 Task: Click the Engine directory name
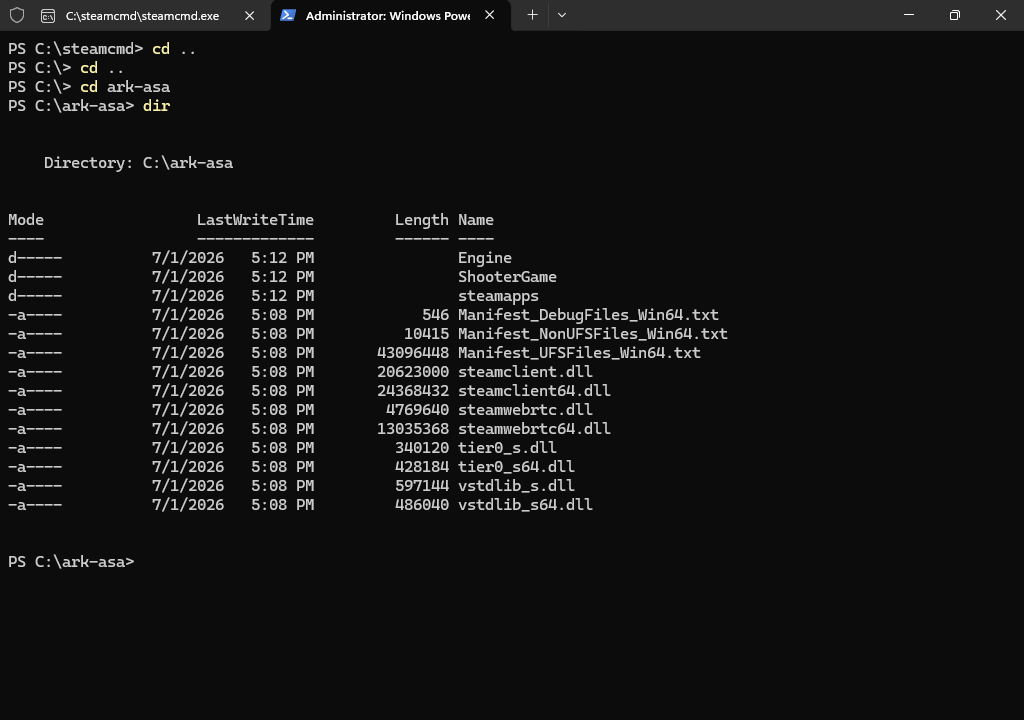click(485, 258)
